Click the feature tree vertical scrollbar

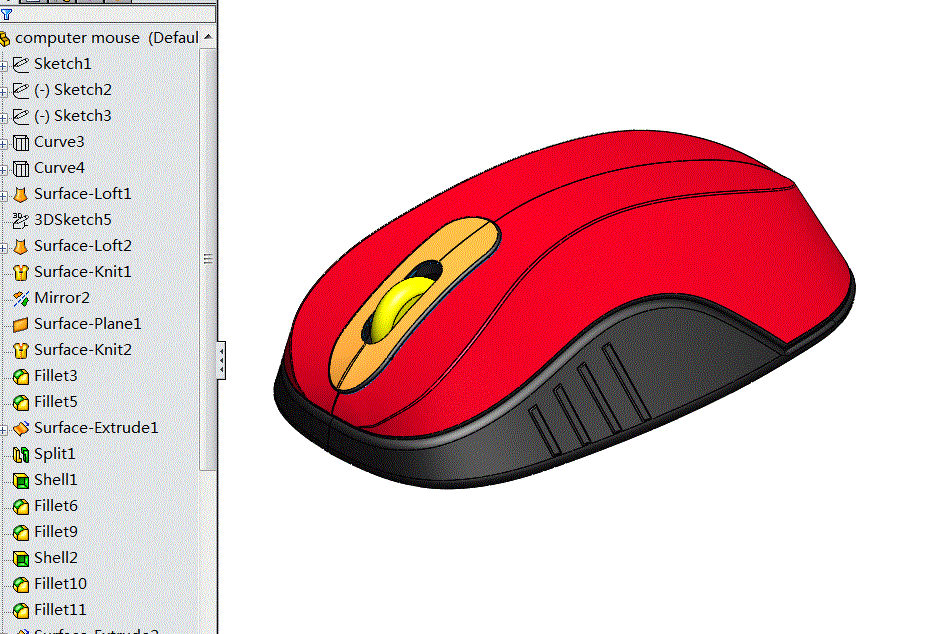click(210, 257)
